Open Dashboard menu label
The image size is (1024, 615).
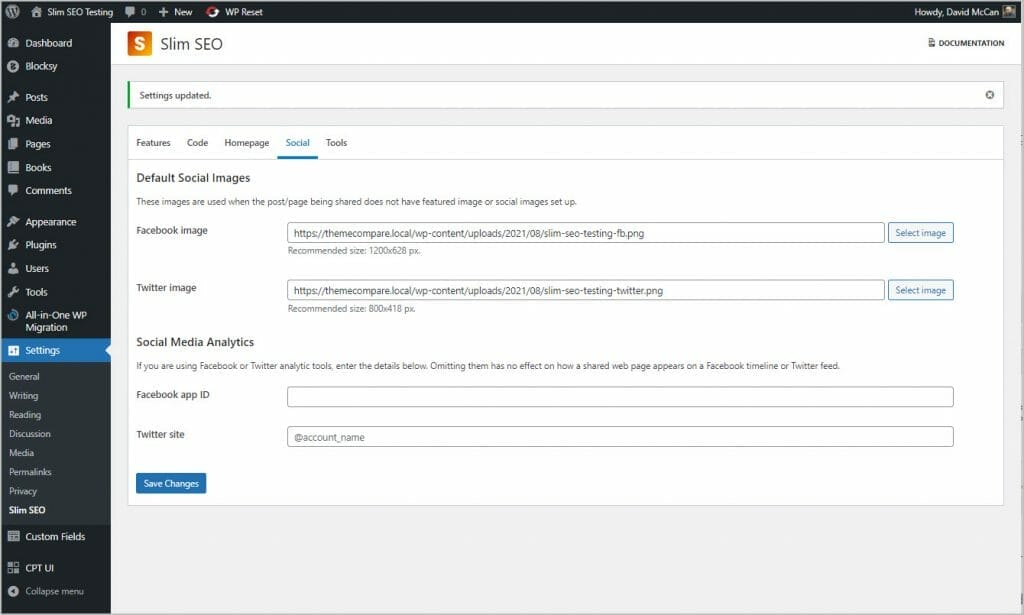coord(49,43)
